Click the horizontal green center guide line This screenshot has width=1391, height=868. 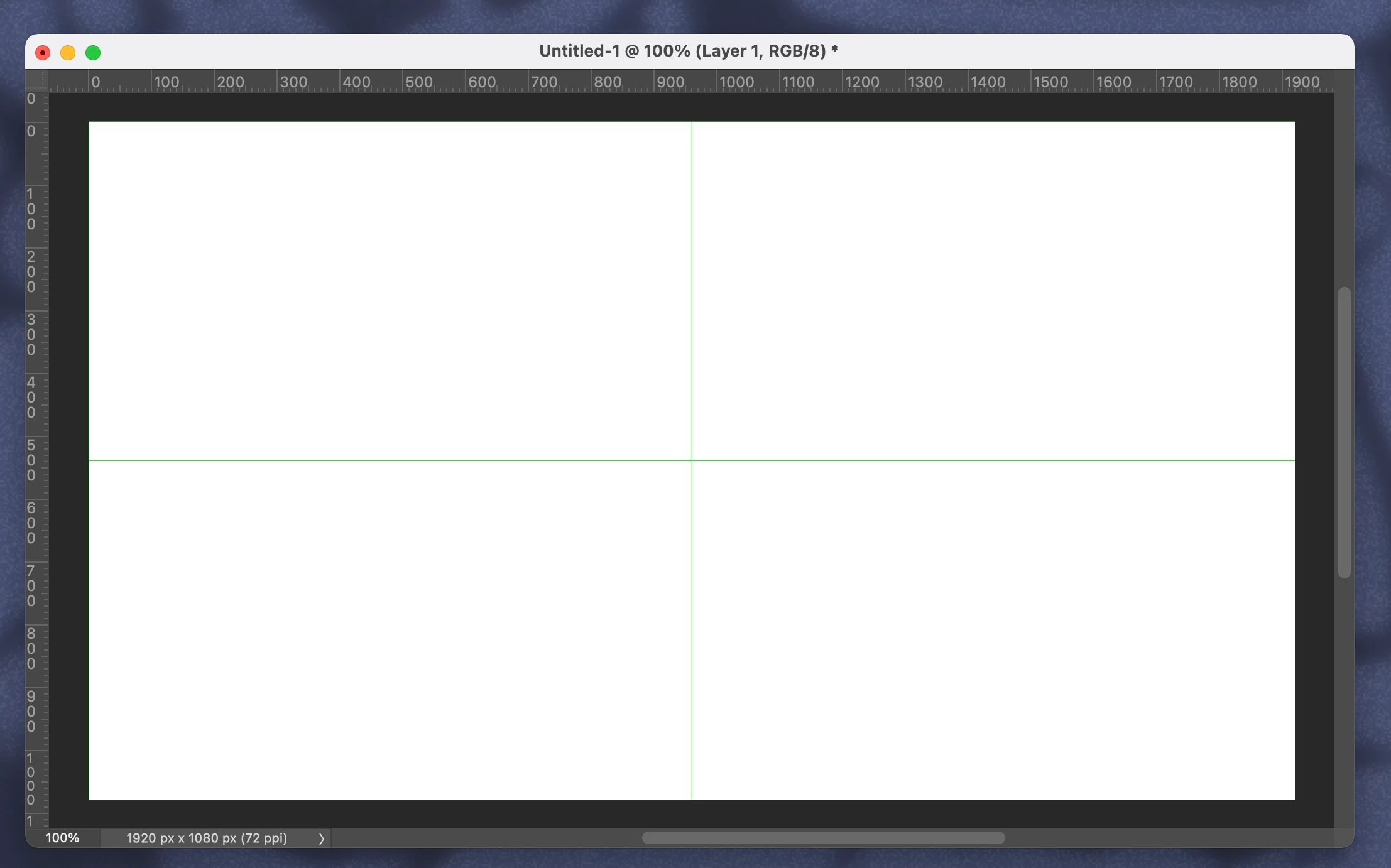[390, 460]
